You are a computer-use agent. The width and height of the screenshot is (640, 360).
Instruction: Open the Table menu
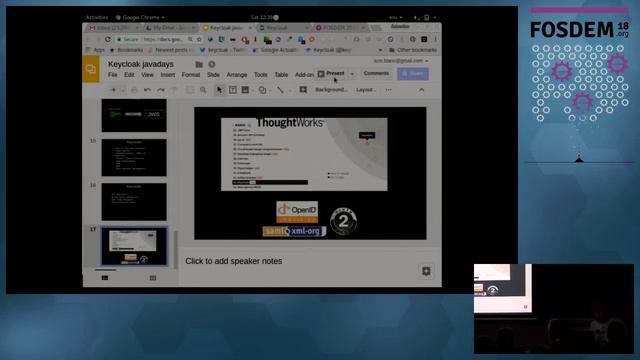point(281,75)
